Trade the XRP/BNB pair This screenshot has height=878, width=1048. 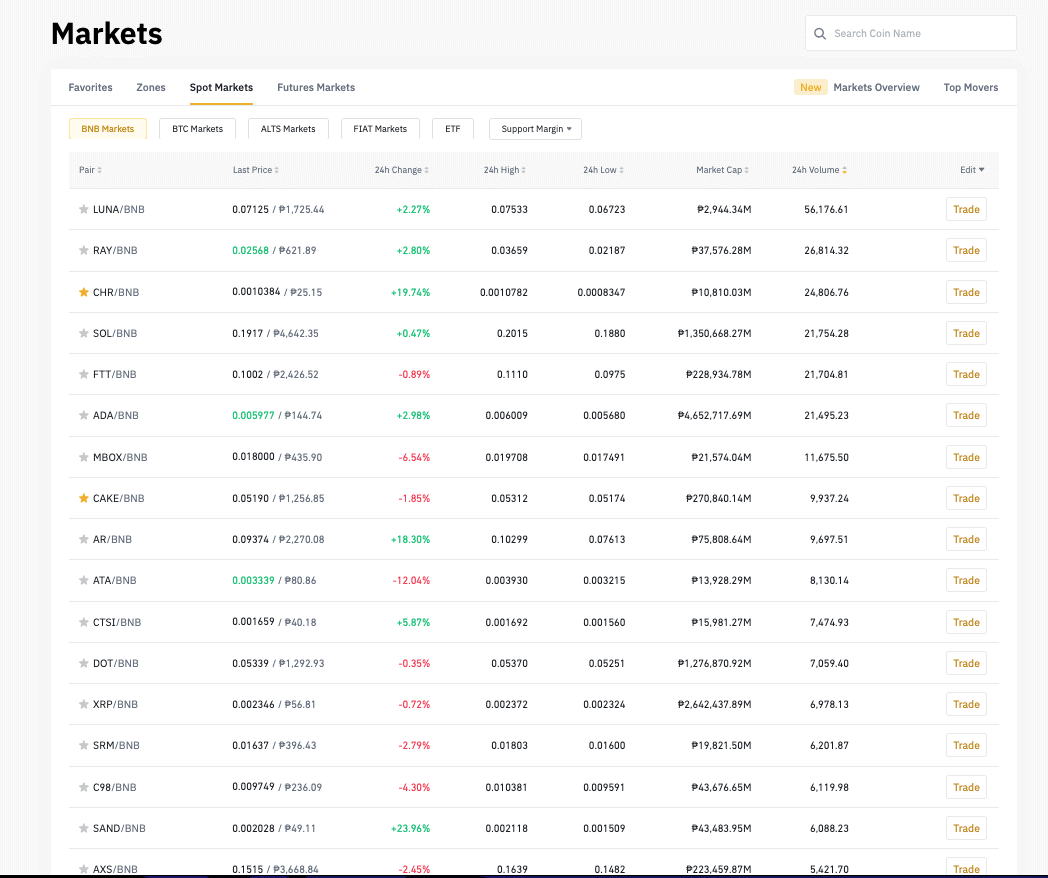click(966, 704)
